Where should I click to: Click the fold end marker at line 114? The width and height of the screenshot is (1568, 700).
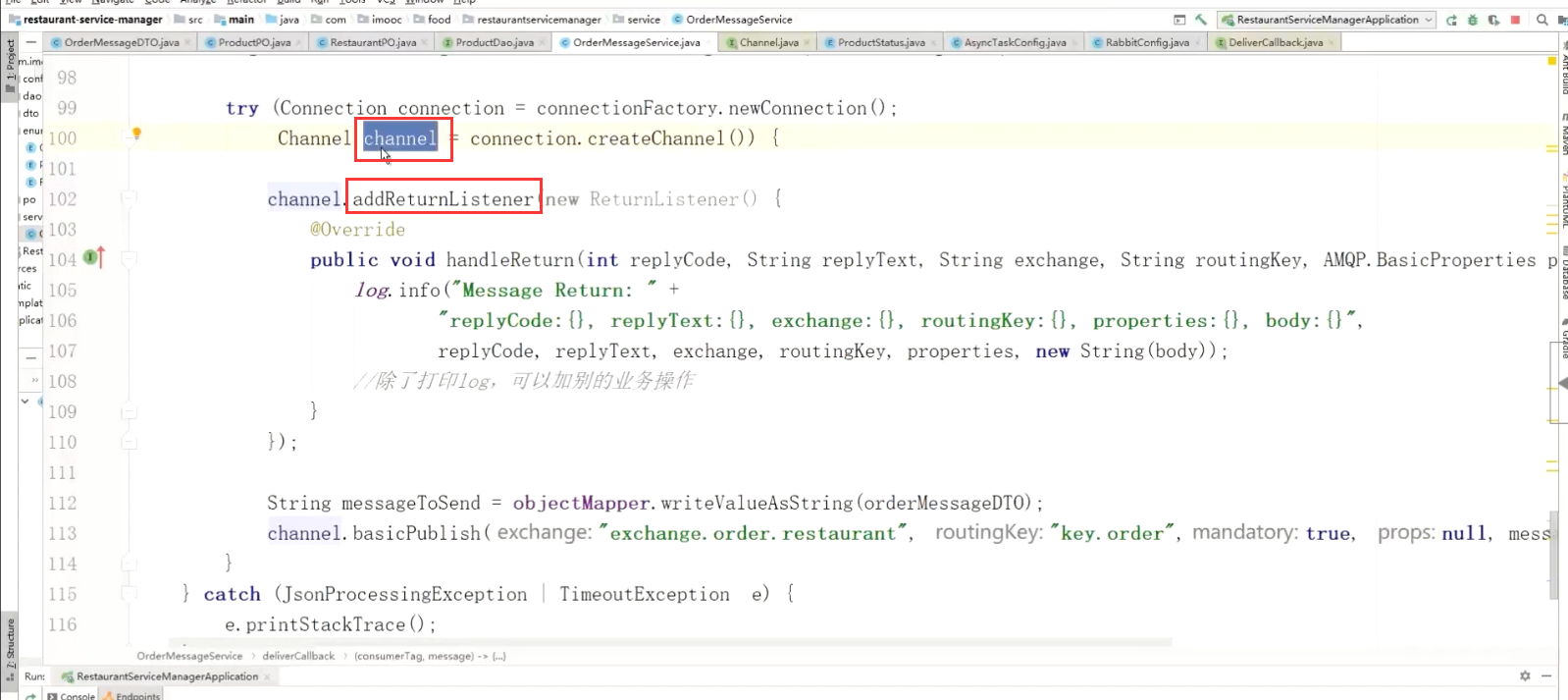(x=129, y=565)
